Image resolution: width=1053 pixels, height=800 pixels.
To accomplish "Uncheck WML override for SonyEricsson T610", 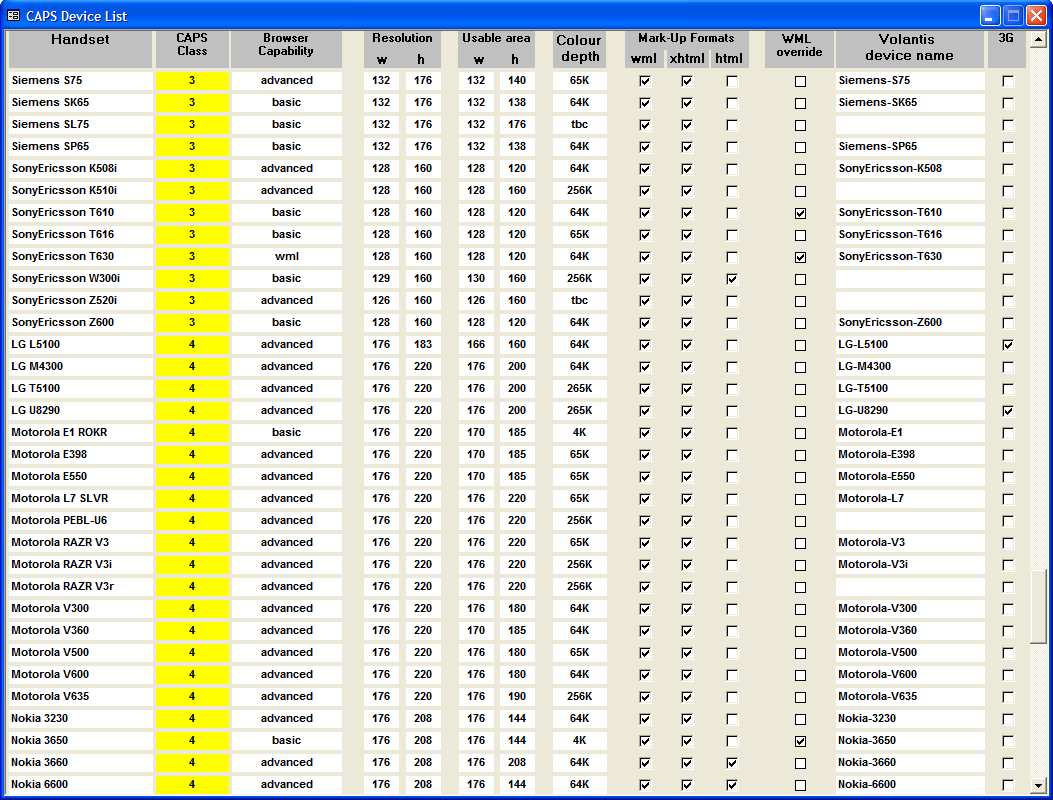I will [800, 213].
